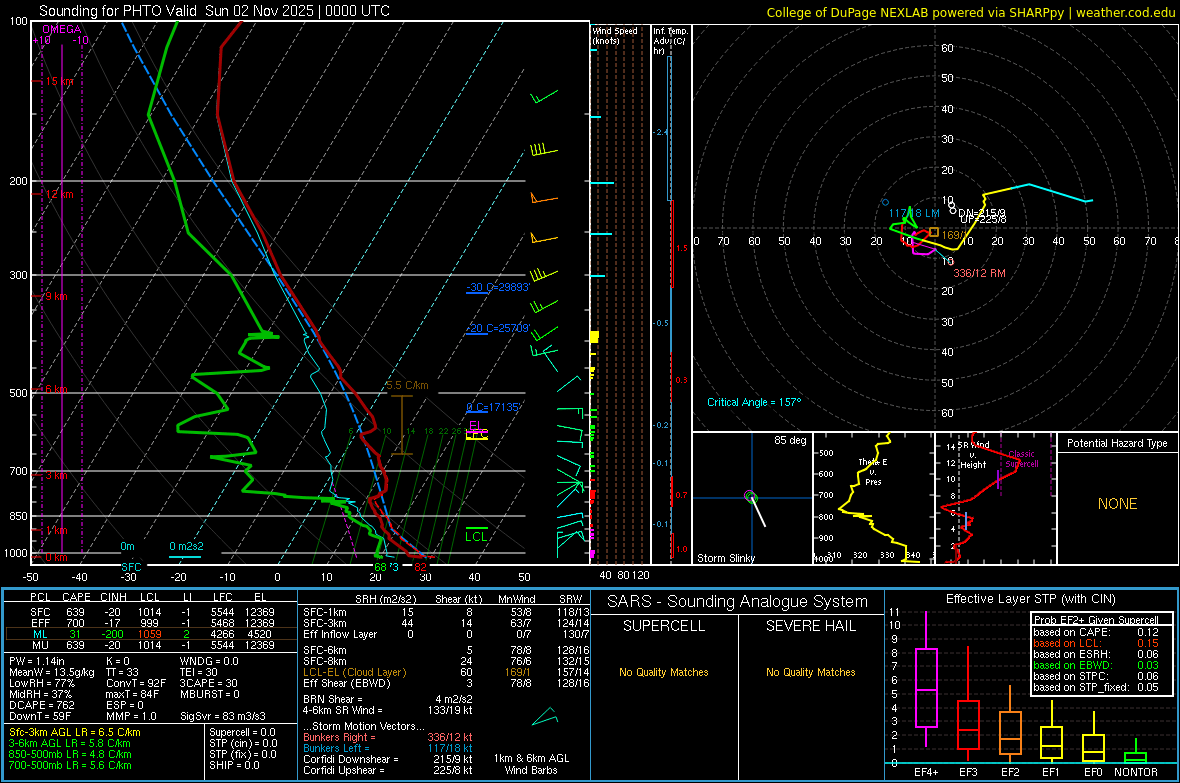Click the SHIP = 0.0 value
The width and height of the screenshot is (1180, 783).
click(234, 765)
